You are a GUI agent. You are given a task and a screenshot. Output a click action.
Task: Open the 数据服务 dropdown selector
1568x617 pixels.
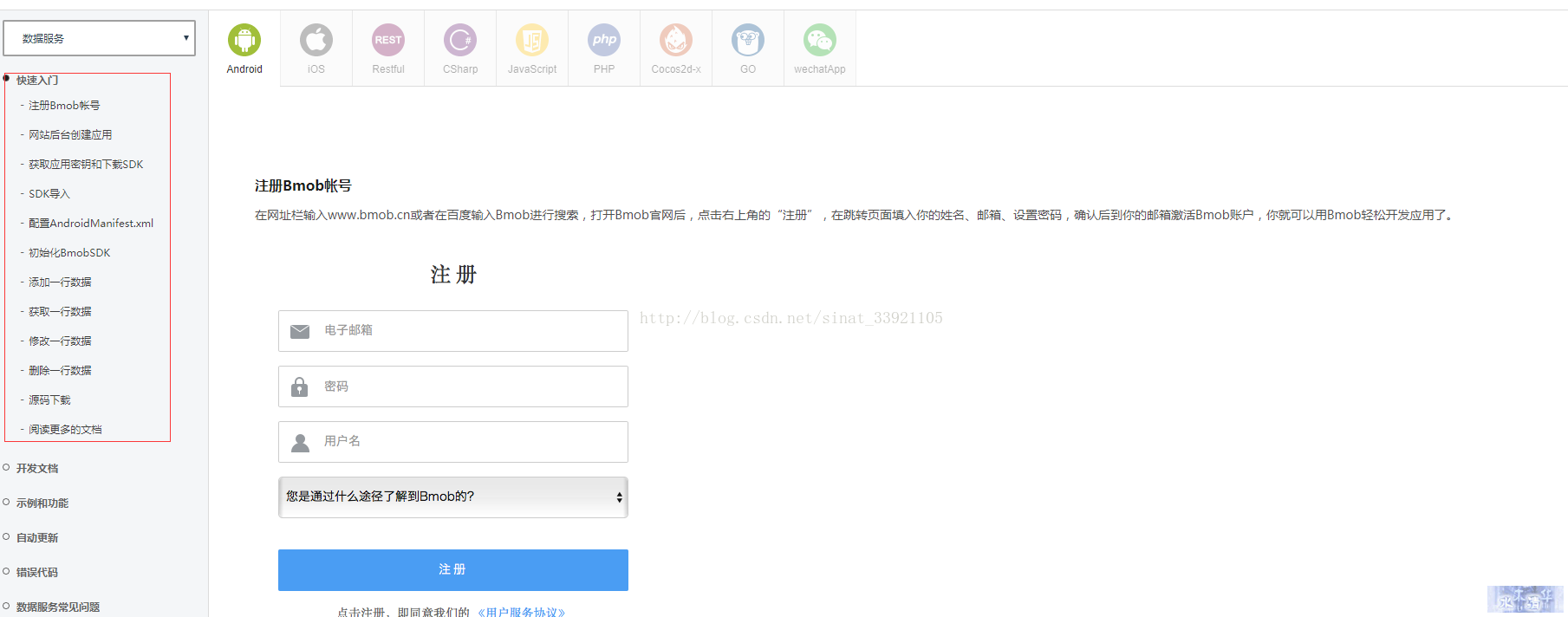pyautogui.click(x=100, y=38)
